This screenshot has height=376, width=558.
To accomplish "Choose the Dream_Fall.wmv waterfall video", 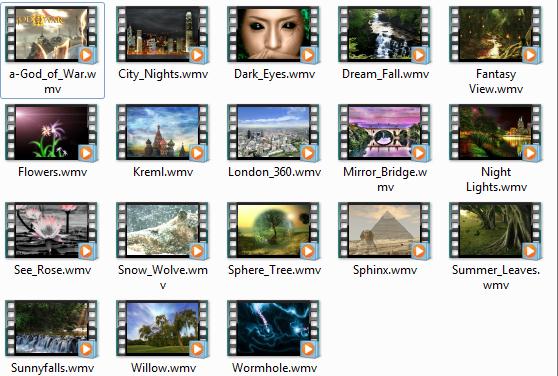I will [385, 34].
